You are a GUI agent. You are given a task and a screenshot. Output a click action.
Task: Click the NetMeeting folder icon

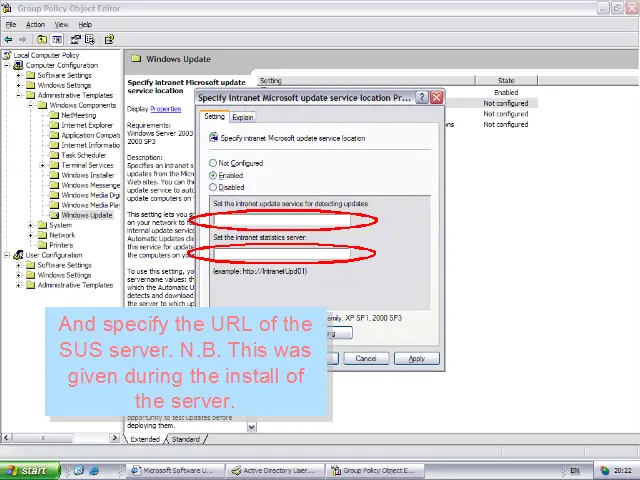(54, 115)
